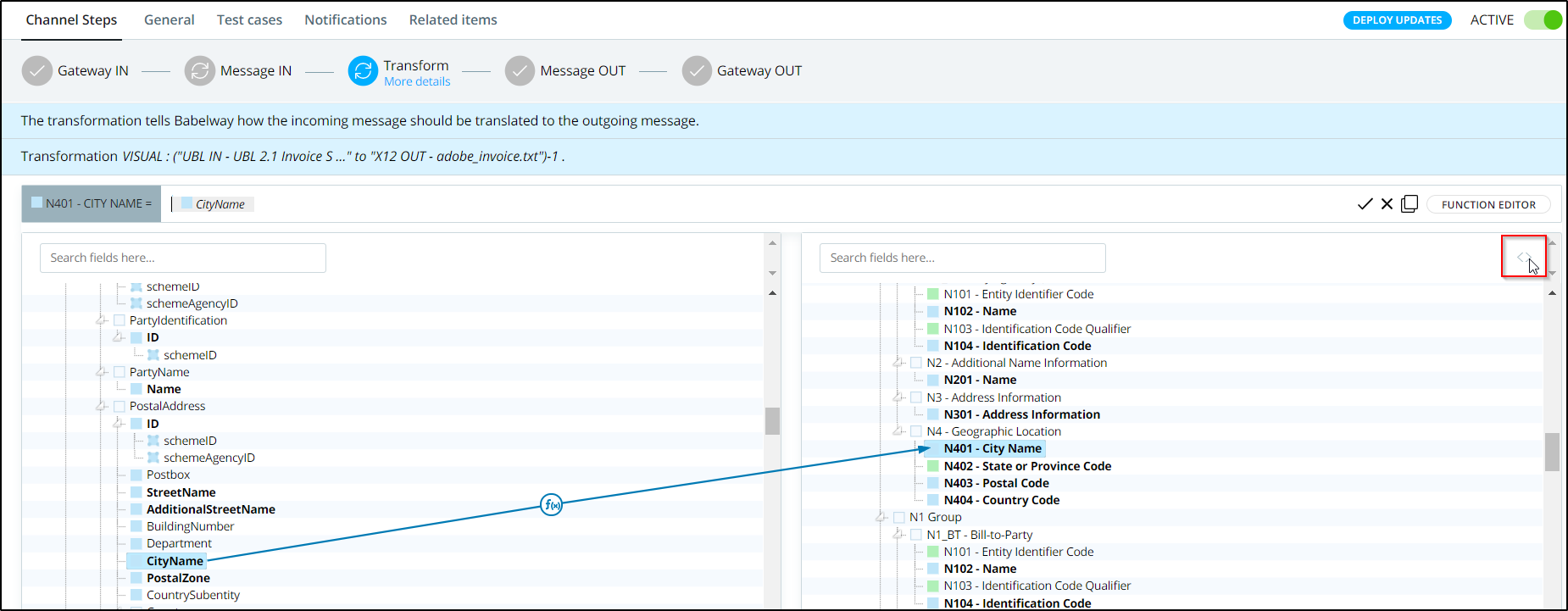Cancel formula with the X icon
This screenshot has height=611, width=1568.
tap(1387, 204)
